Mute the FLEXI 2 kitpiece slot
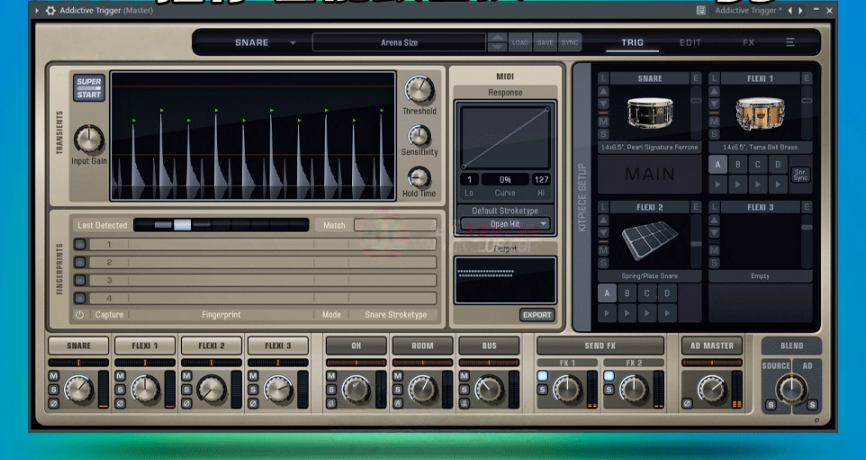Screen dimensions: 866x460 603,250
